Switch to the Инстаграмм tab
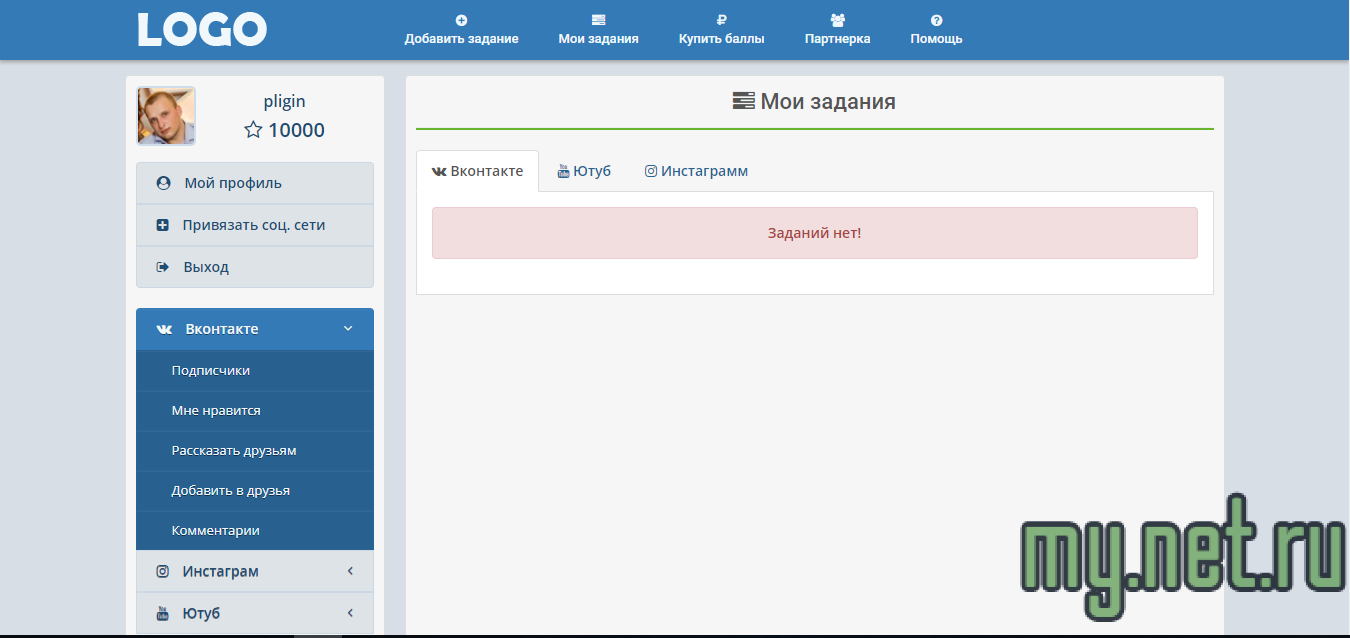The width and height of the screenshot is (1350, 638). click(696, 171)
